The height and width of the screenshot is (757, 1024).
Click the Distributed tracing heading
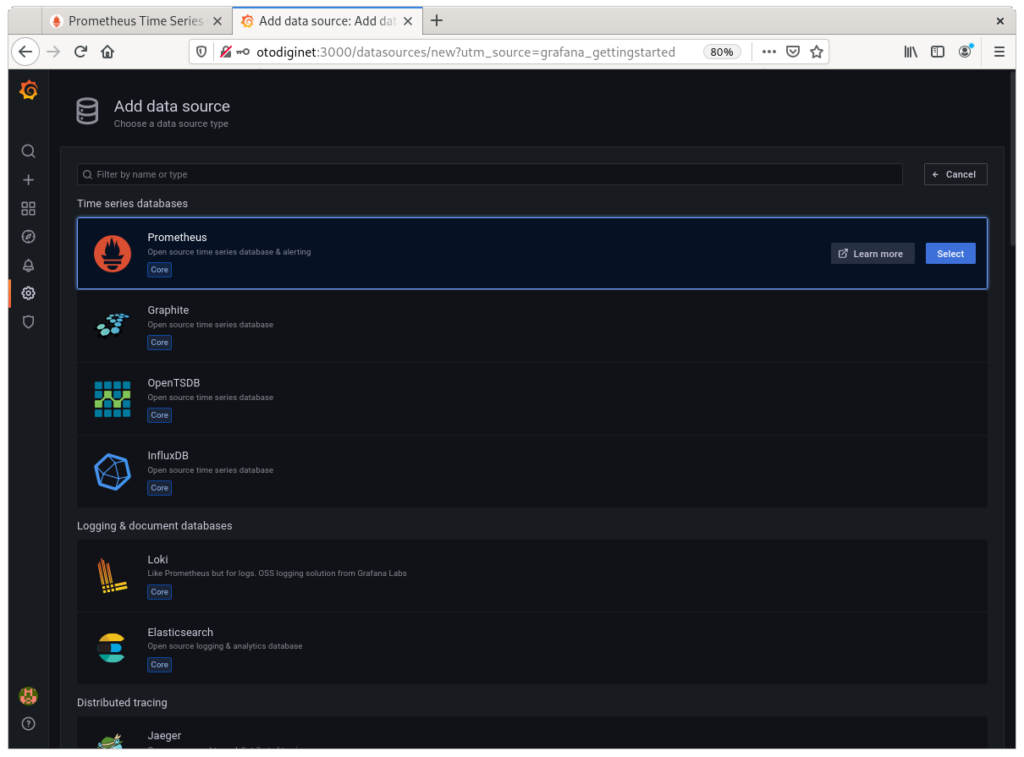(x=122, y=703)
